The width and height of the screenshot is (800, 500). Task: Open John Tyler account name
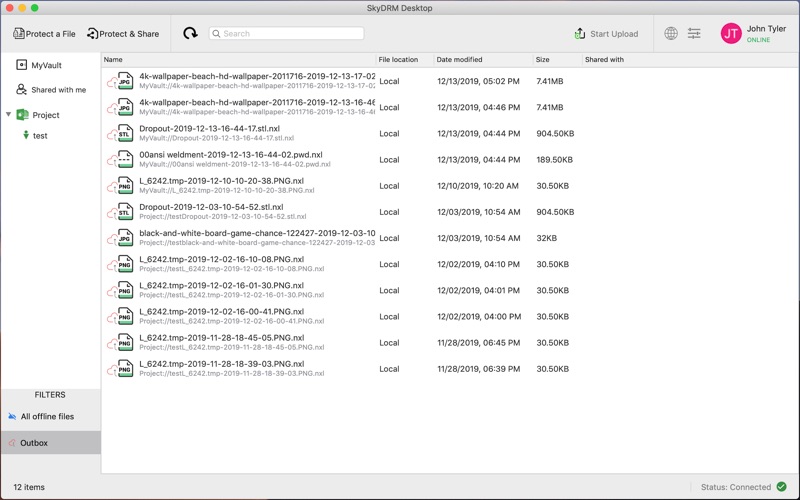point(766,29)
